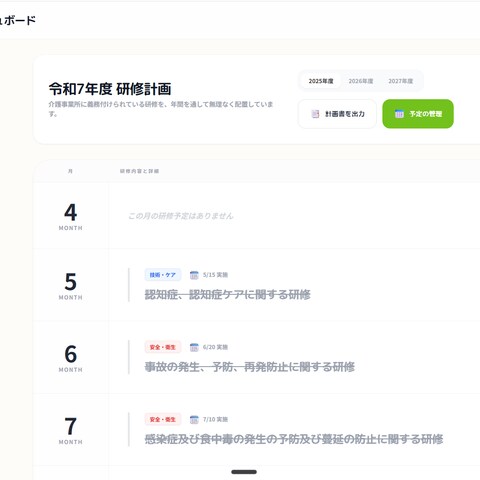Image resolution: width=480 pixels, height=480 pixels.
Task: Click the 7/10 実施 date label
Action: point(215,419)
